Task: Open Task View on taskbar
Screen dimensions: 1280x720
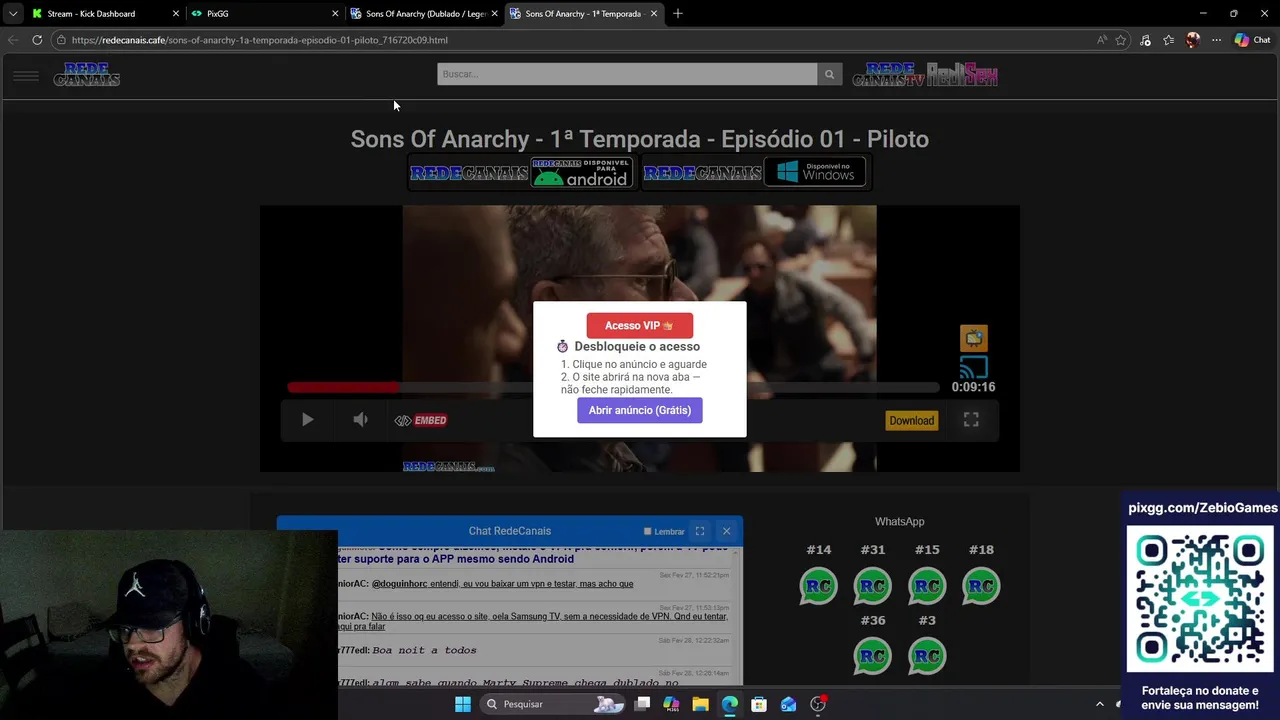Action: tap(643, 704)
